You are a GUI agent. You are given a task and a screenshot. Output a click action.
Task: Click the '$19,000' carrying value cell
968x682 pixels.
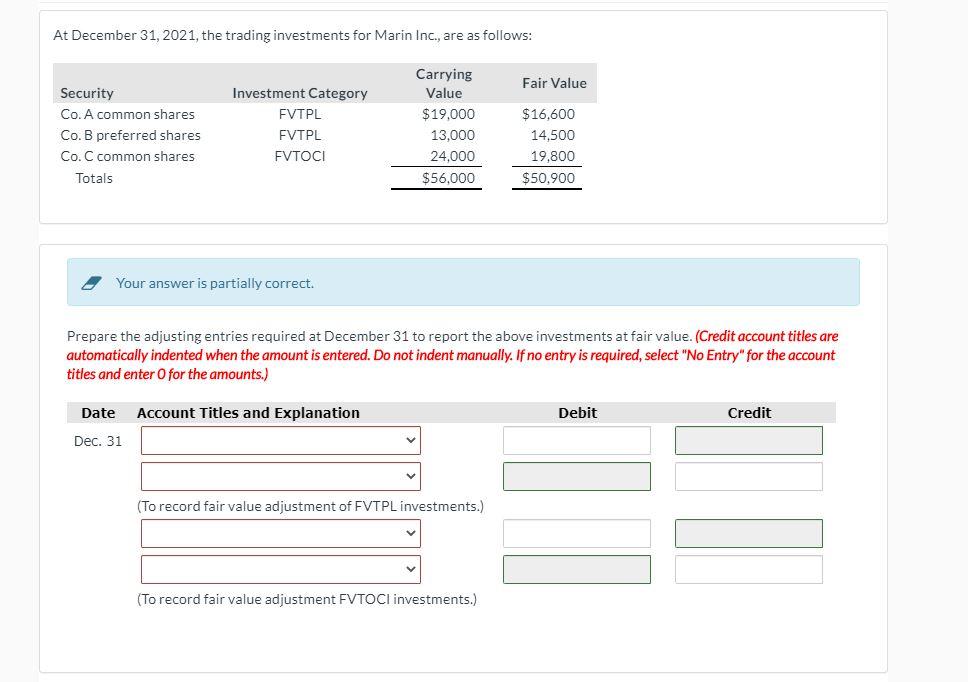pyautogui.click(x=448, y=114)
